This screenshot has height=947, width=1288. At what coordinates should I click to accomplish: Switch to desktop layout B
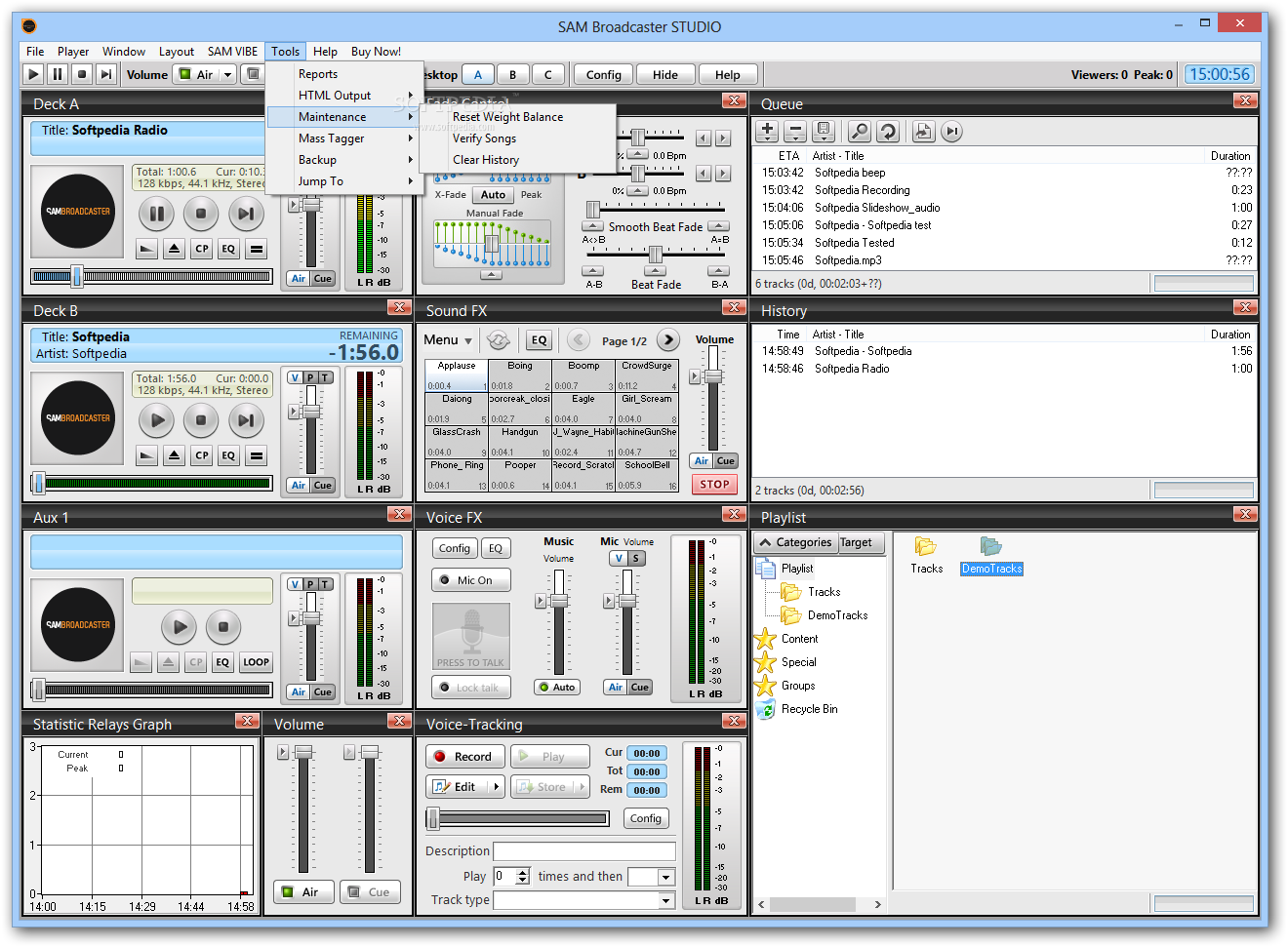[512, 74]
